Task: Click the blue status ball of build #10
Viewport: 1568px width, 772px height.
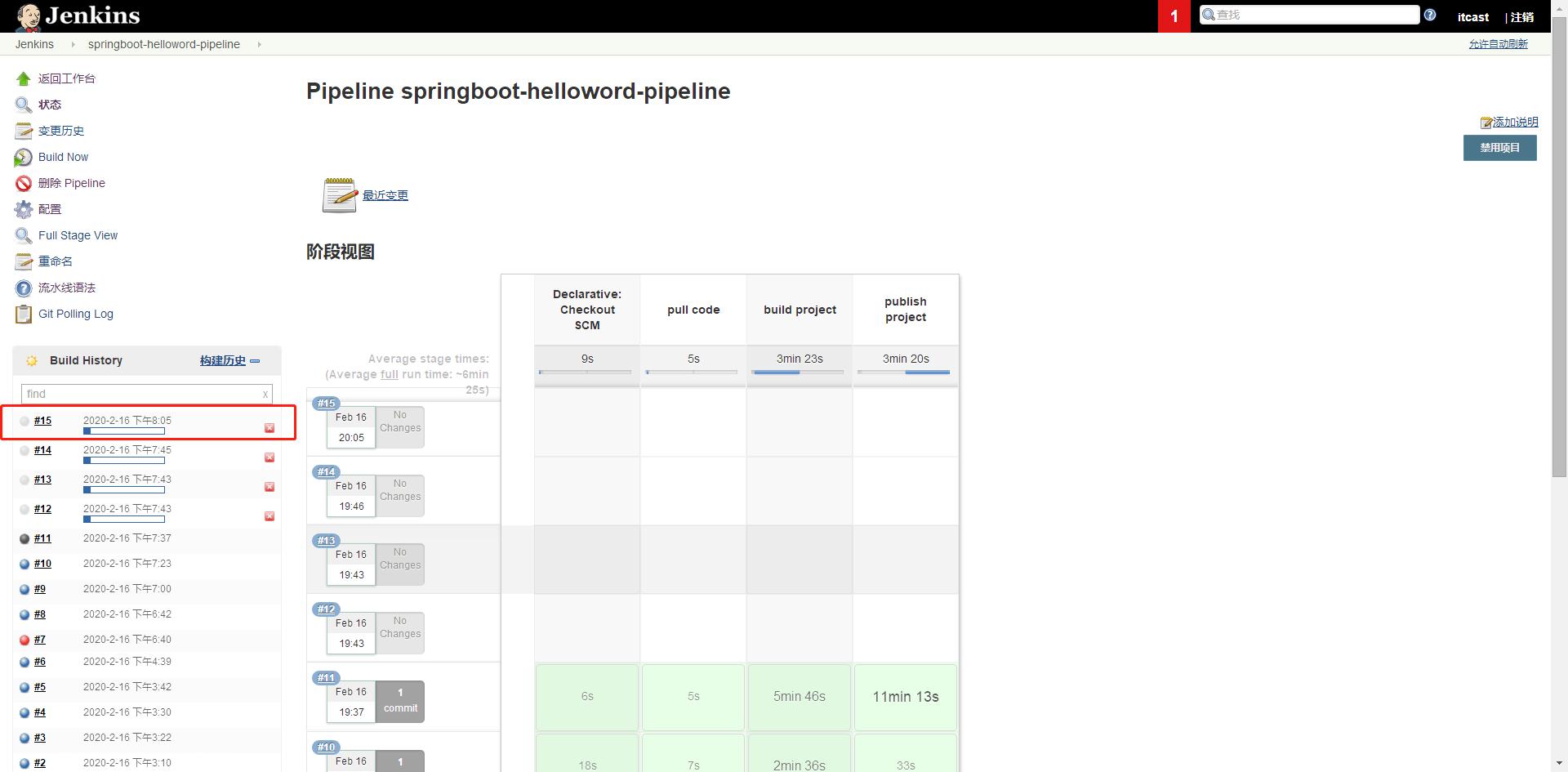Action: [24, 564]
